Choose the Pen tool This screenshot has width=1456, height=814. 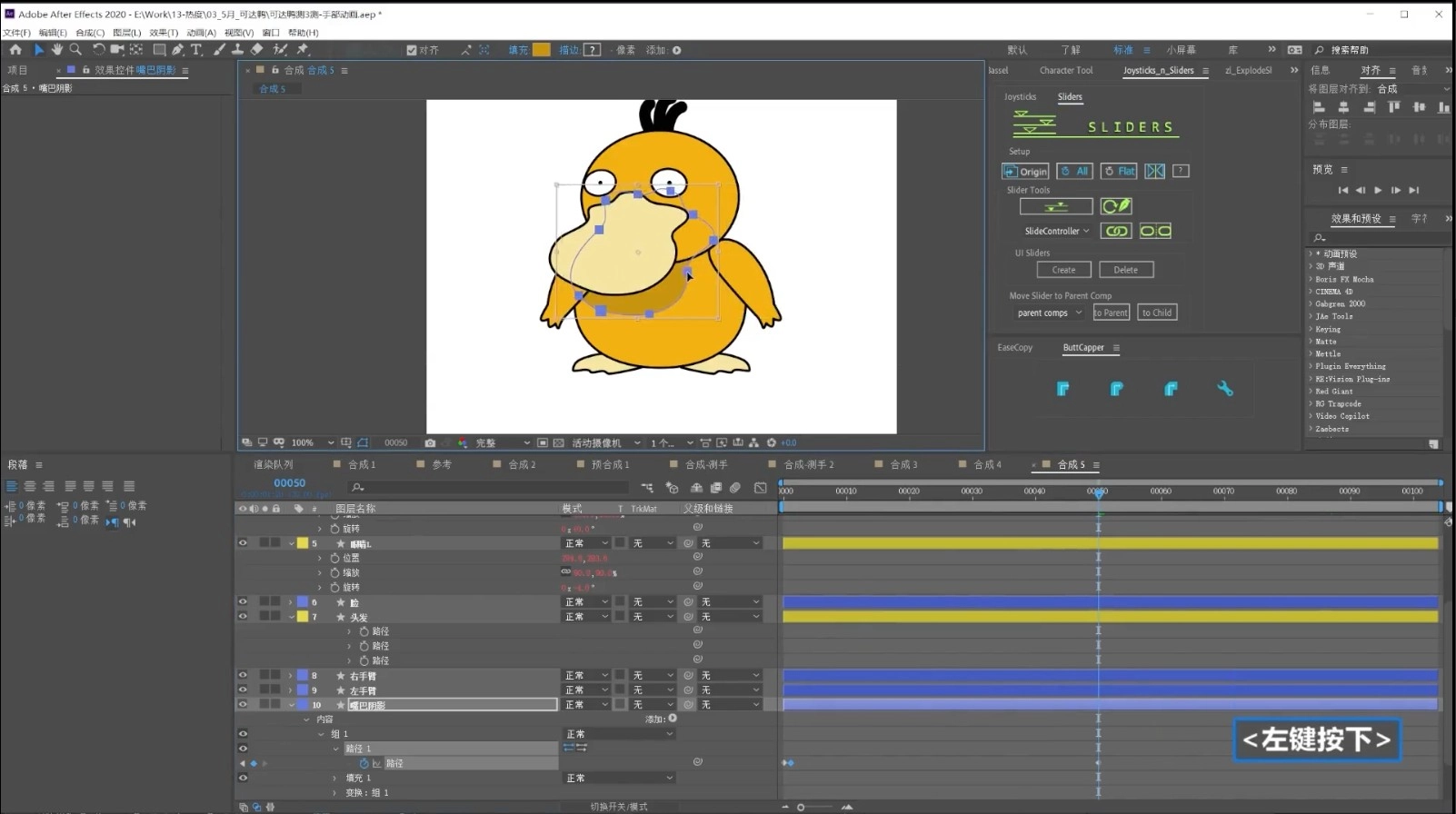[x=178, y=50]
